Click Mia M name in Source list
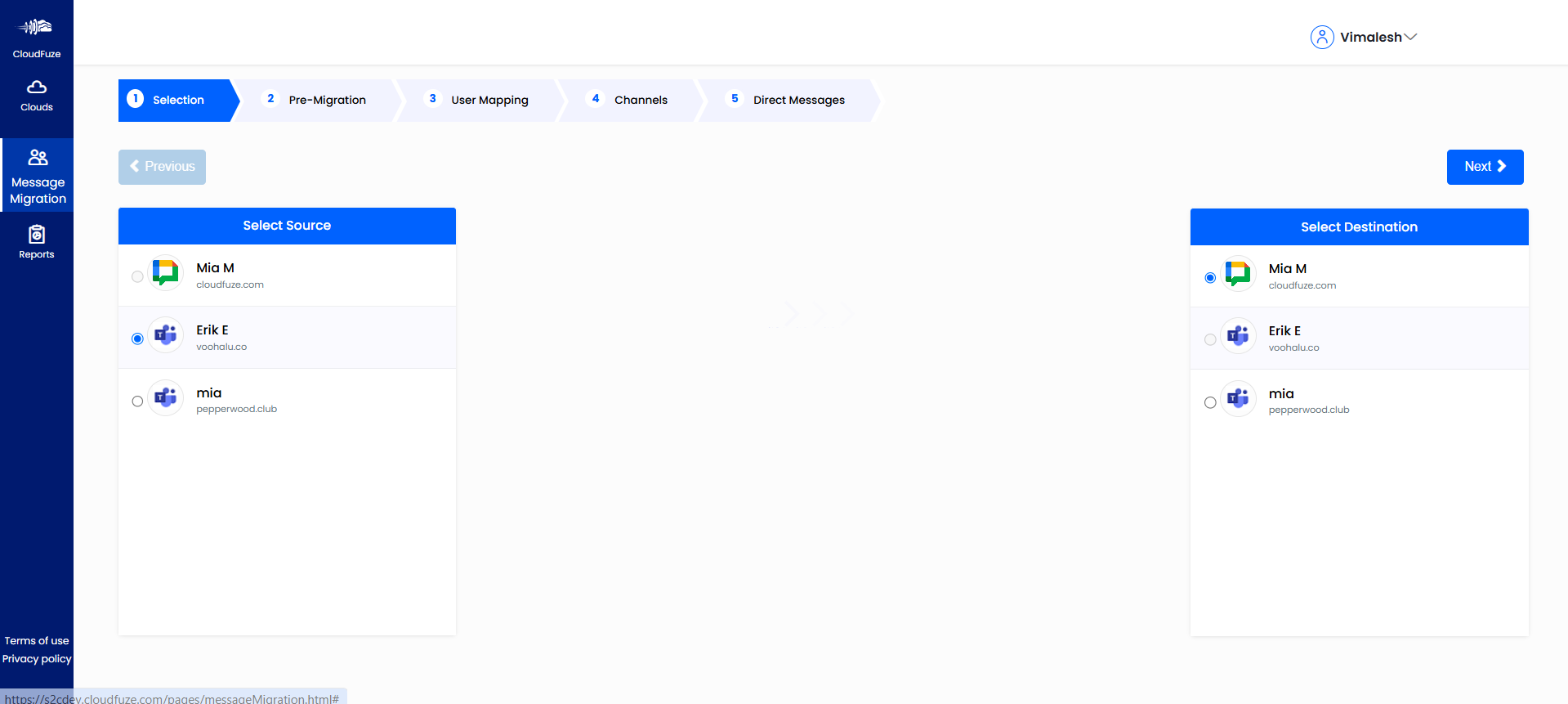Screen dimensions: 1568x704 215,268
